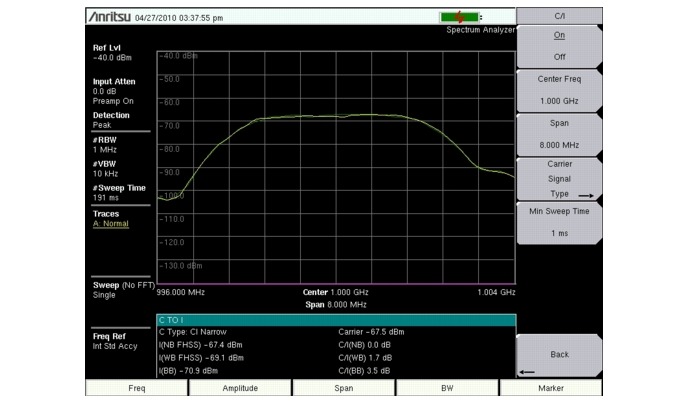Open the Freq menu tab

pos(137,388)
